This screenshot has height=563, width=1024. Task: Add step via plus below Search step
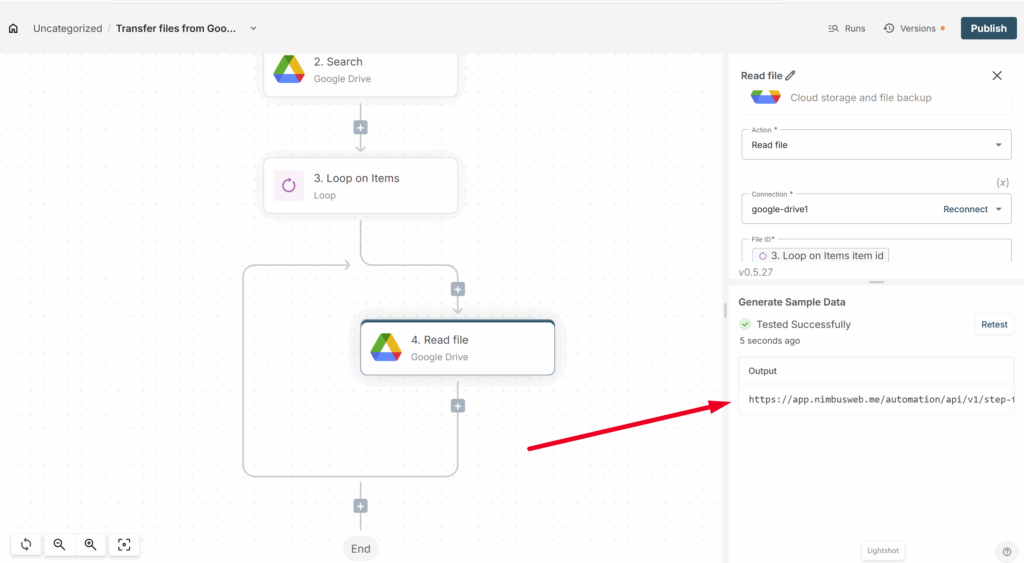[x=361, y=127]
